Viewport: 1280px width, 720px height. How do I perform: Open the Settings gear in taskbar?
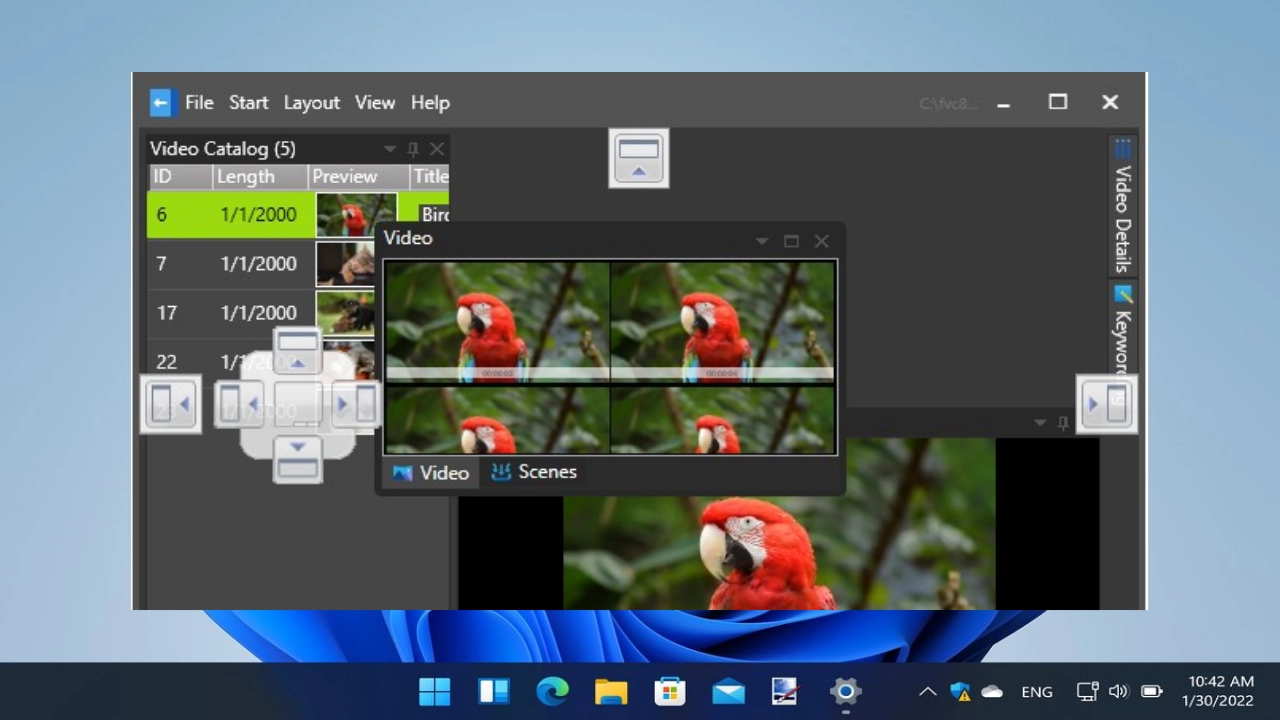coord(845,691)
